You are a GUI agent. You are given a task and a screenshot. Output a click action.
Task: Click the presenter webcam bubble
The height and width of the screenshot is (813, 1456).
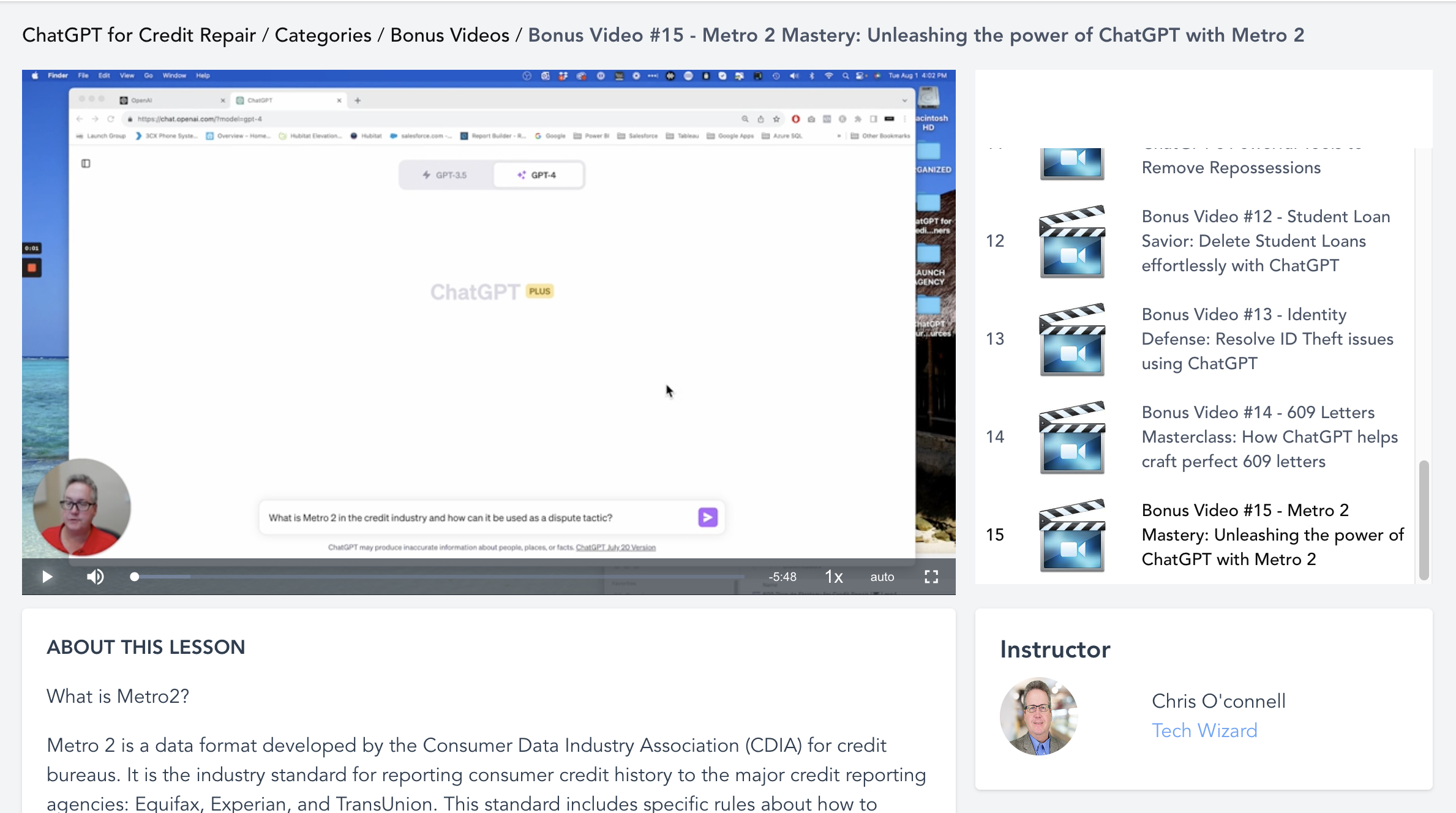[82, 508]
